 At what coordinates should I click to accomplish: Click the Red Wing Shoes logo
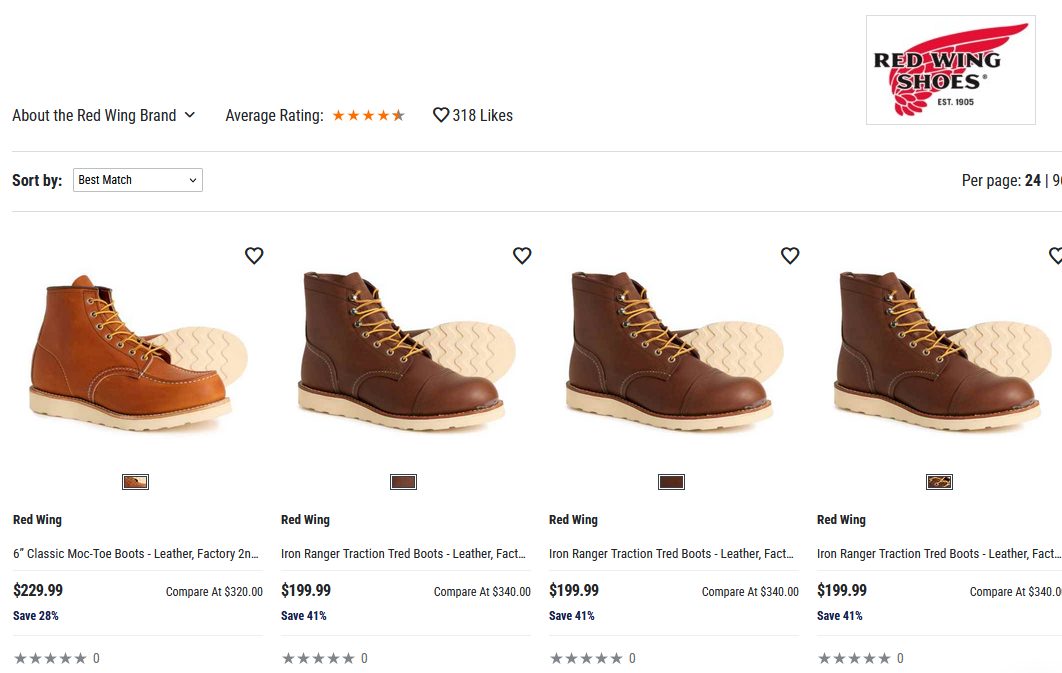950,70
